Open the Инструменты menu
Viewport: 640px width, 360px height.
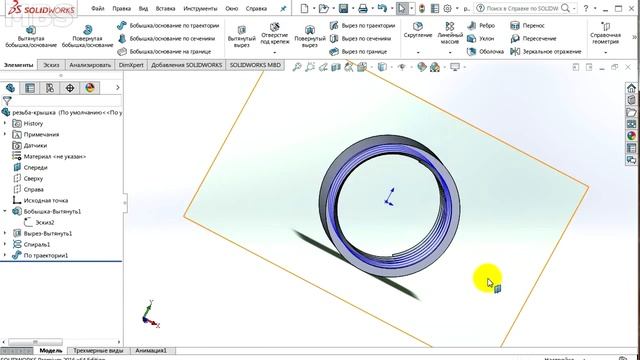point(200,8)
